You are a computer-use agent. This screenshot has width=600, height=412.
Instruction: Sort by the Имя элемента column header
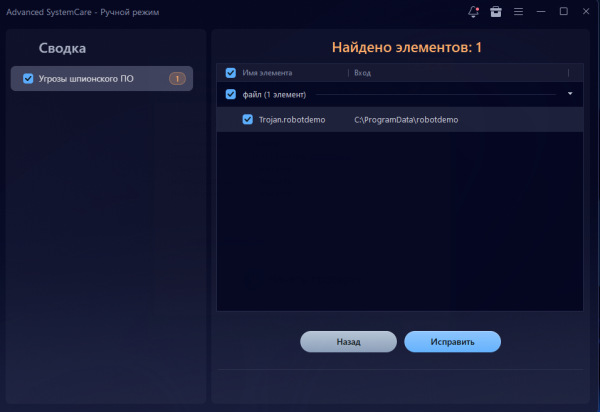pyautogui.click(x=267, y=73)
